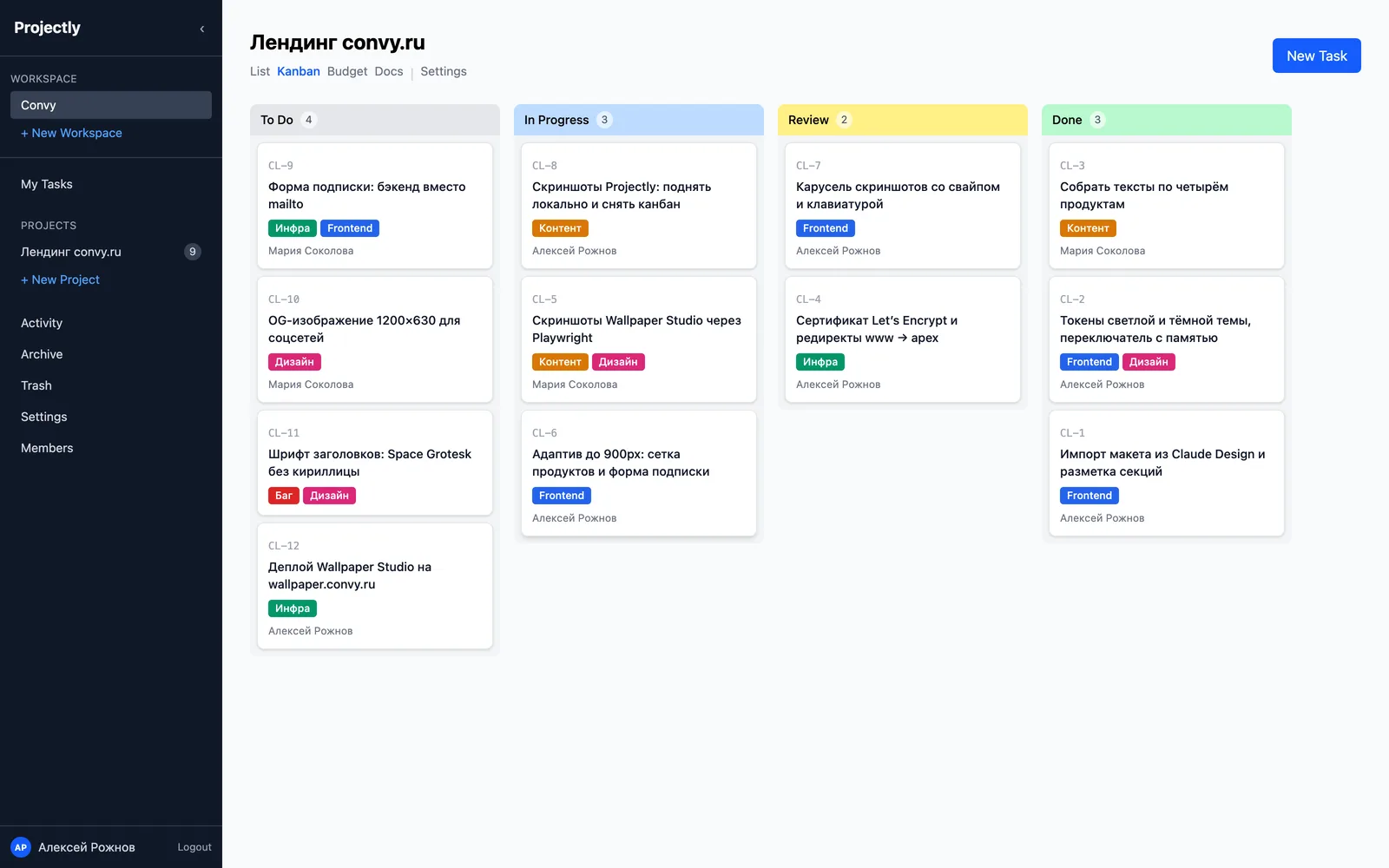Click the 9 task count badge in sidebar
1389x868 pixels.
(x=193, y=252)
